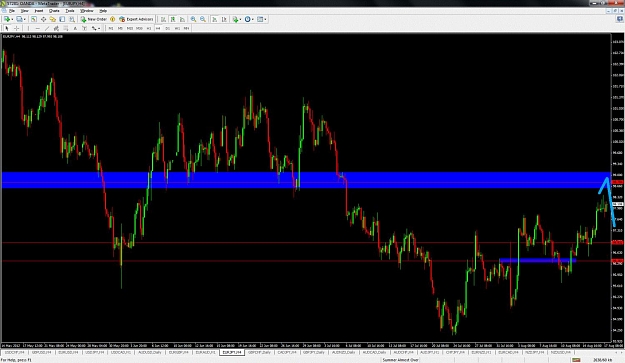Select the Text drawing tool
The image size is (625, 363).
click(x=75, y=28)
